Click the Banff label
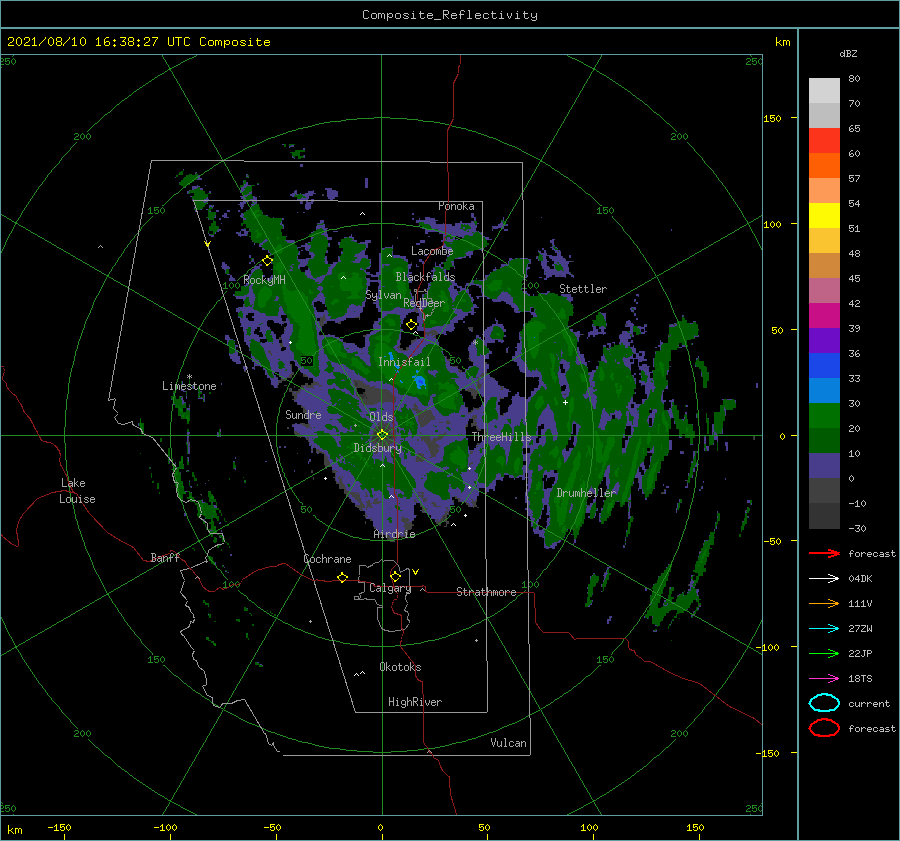The image size is (900, 841). tap(165, 557)
